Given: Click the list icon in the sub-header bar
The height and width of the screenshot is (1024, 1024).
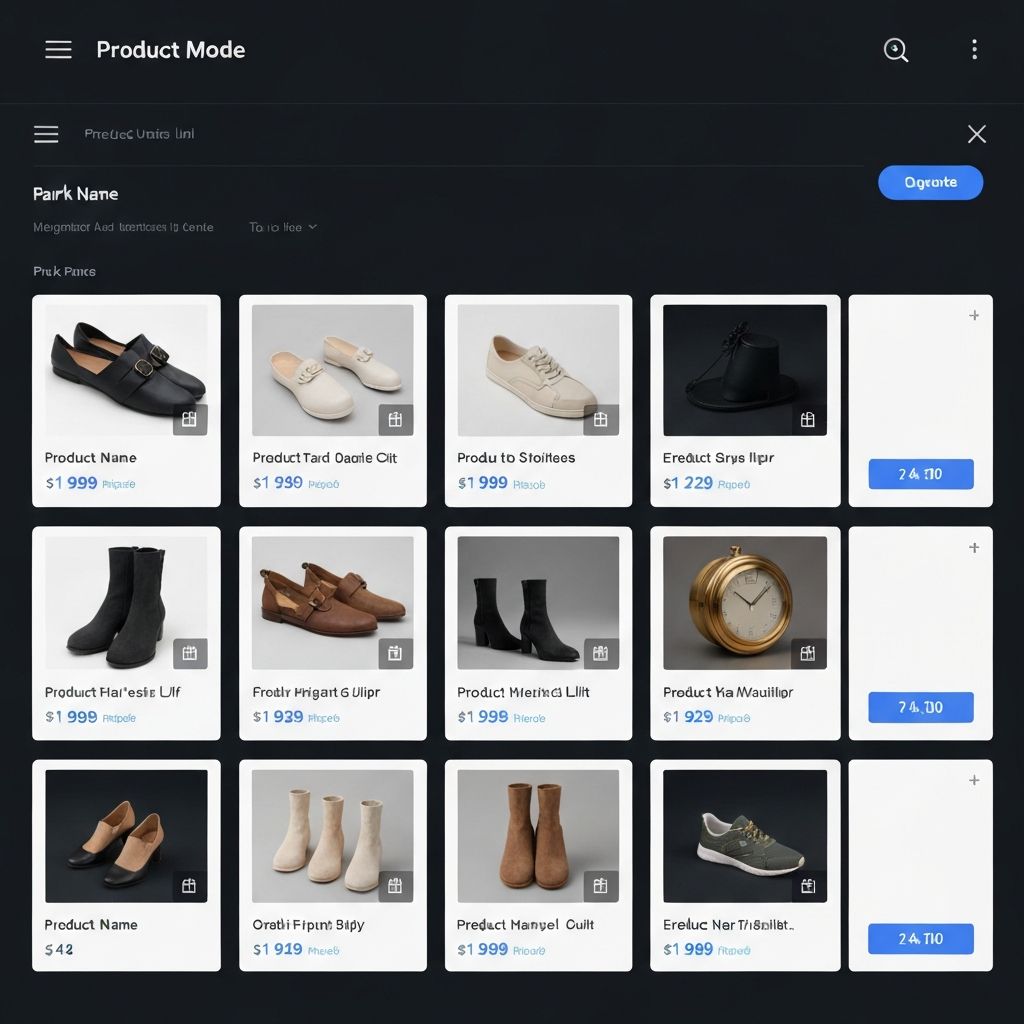Looking at the screenshot, I should click(46, 134).
